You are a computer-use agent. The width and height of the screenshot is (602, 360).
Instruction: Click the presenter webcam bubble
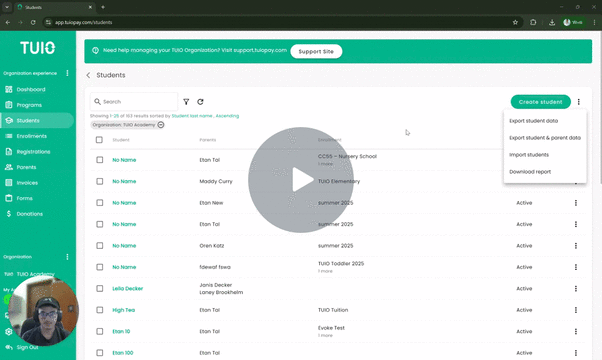click(x=43, y=310)
